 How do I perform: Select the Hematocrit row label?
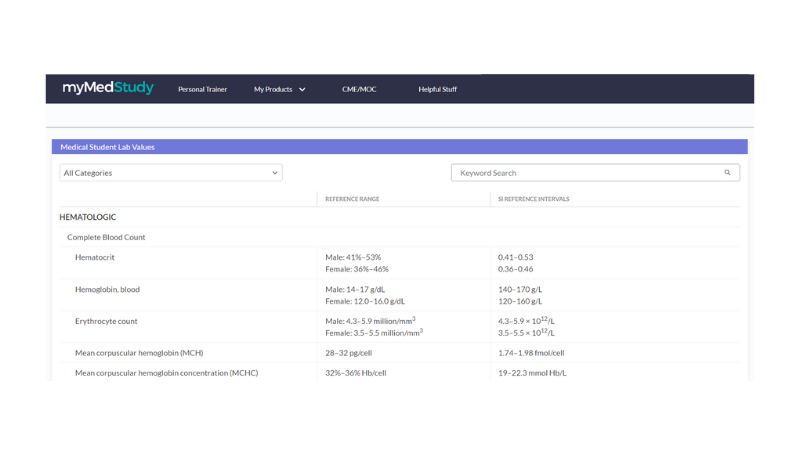click(95, 257)
